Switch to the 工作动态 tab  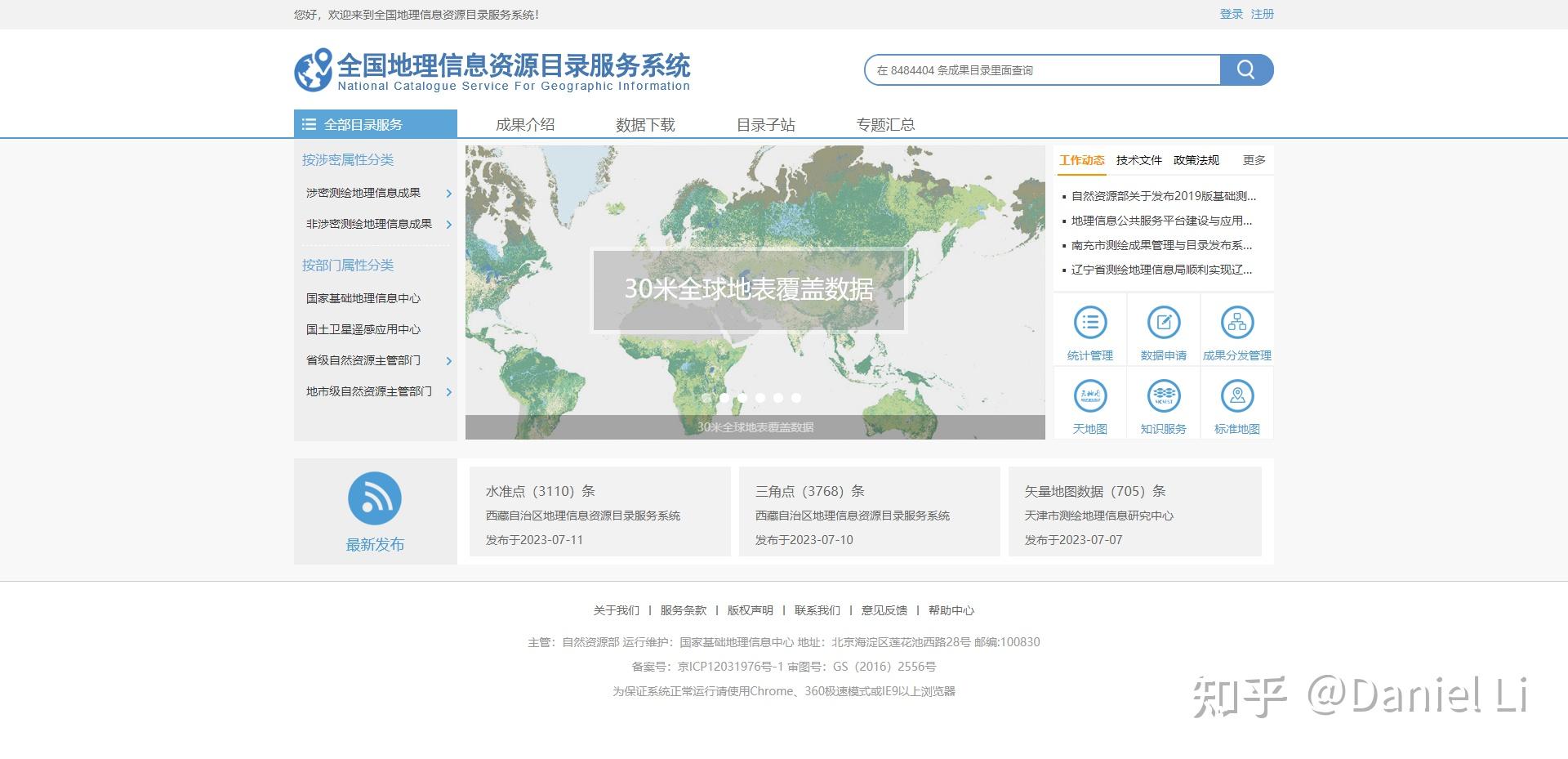1082,160
